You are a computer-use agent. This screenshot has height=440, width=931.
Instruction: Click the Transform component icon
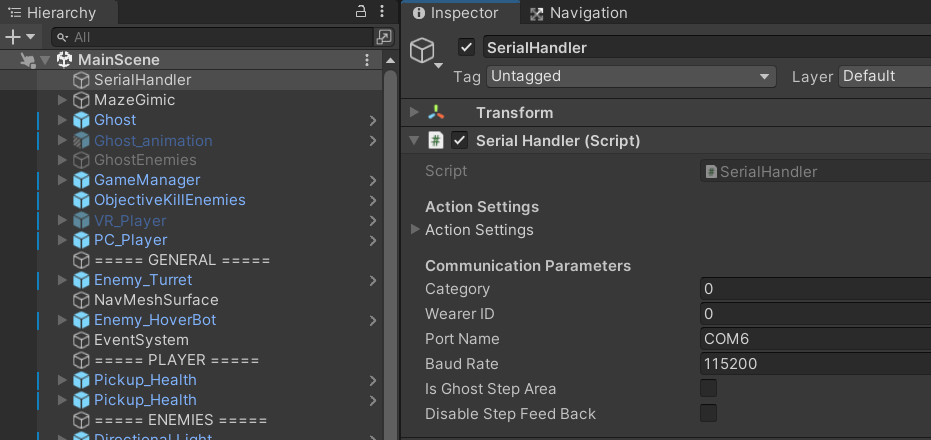(437, 113)
